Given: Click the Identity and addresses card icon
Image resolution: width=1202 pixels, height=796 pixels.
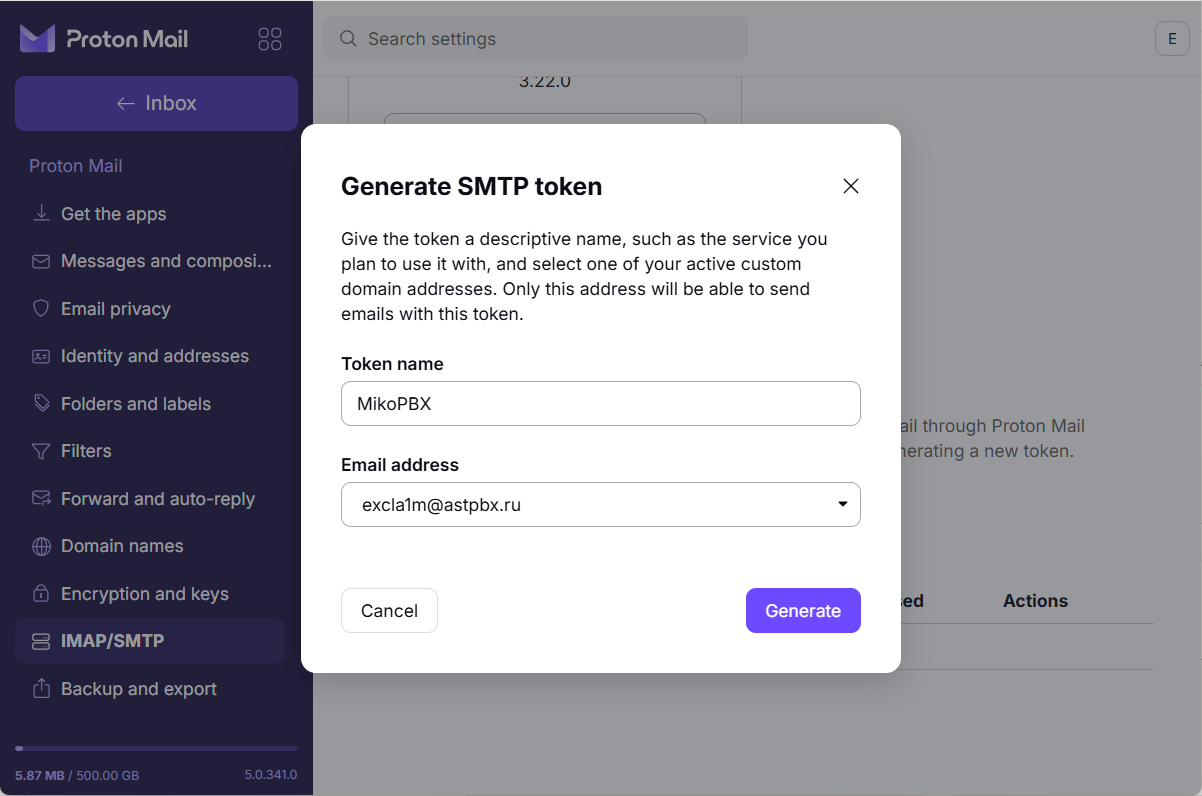Looking at the screenshot, I should (x=41, y=356).
